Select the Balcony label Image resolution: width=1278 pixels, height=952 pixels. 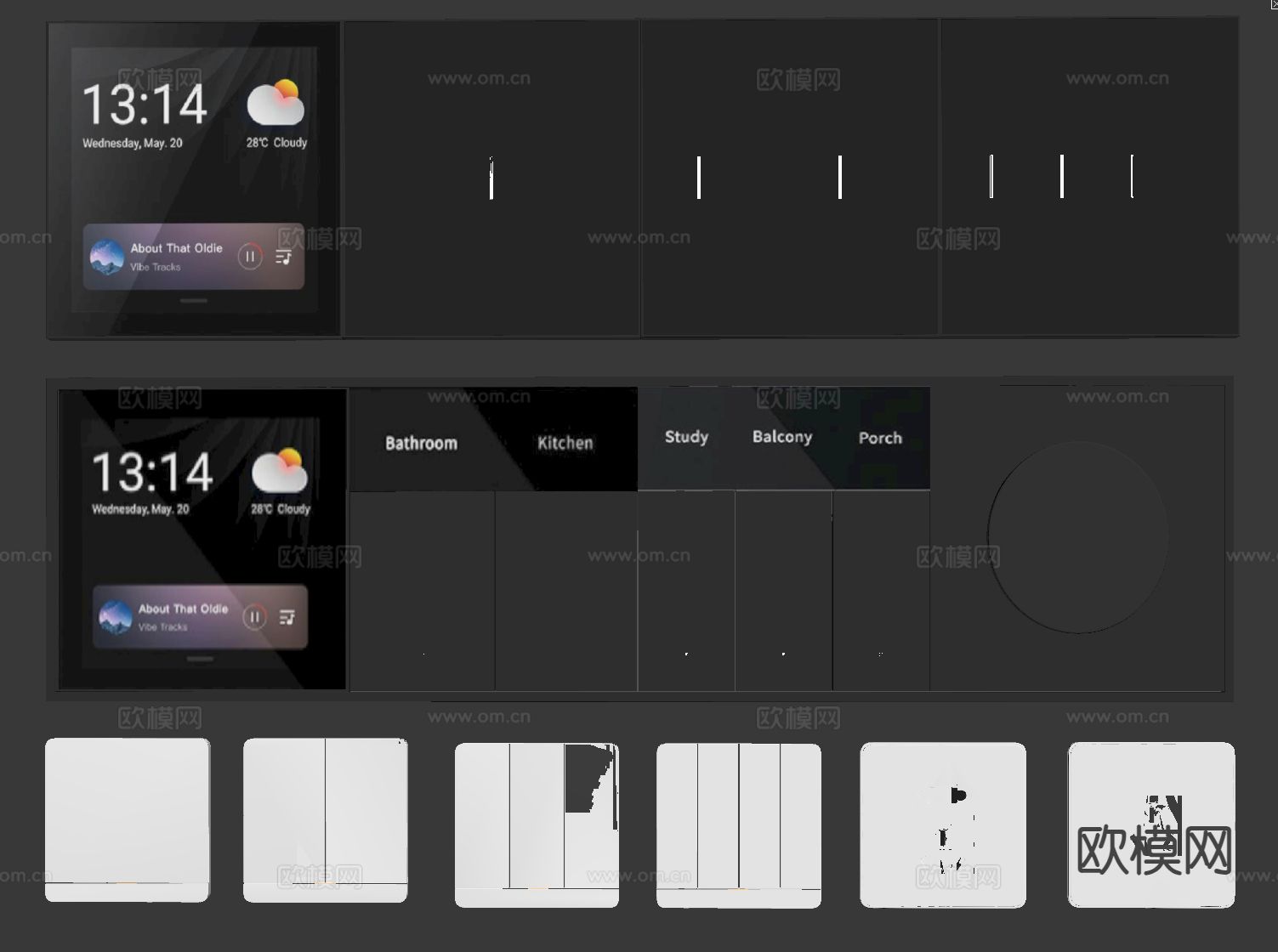pos(782,437)
